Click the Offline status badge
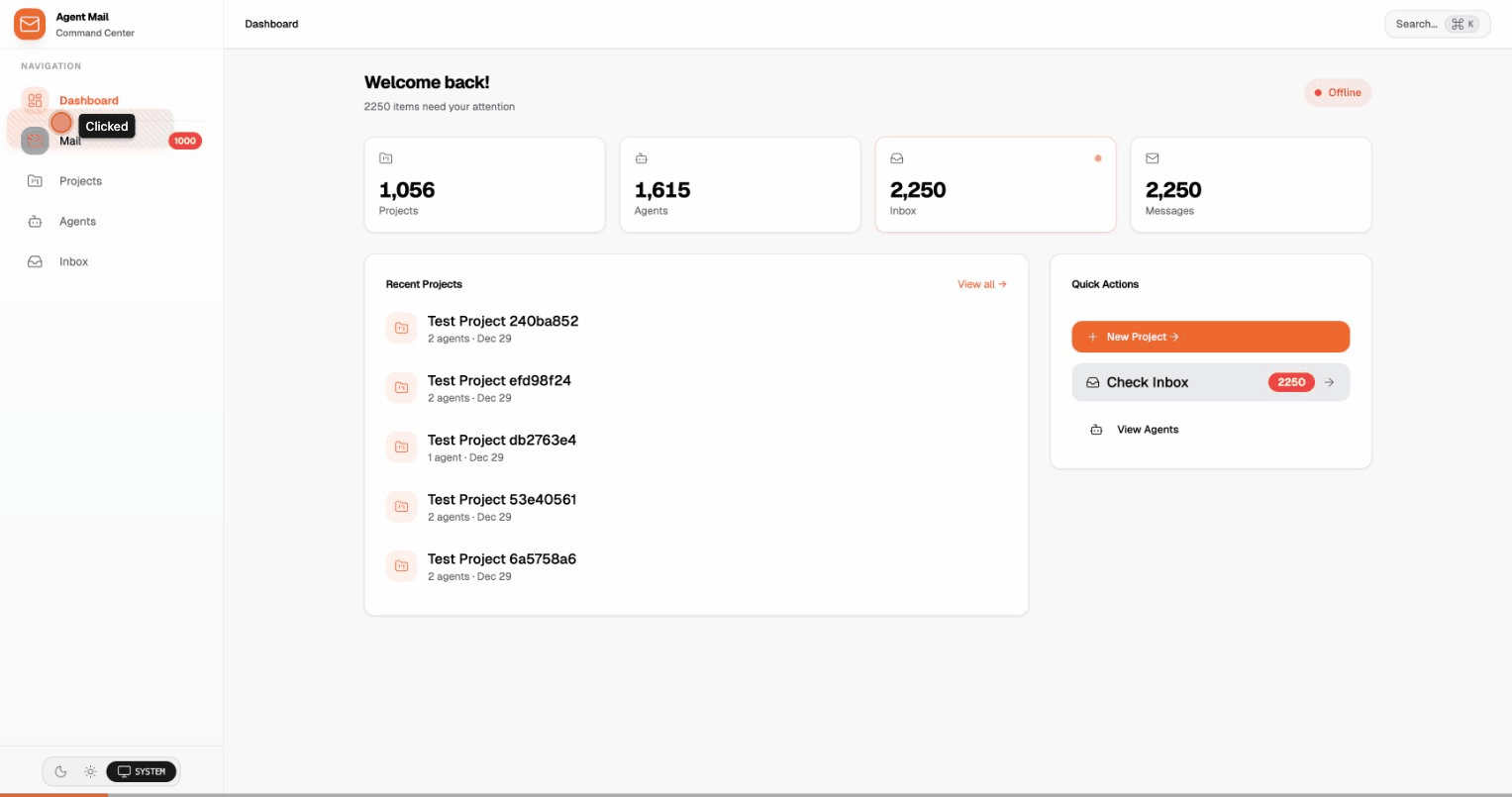 (1338, 93)
